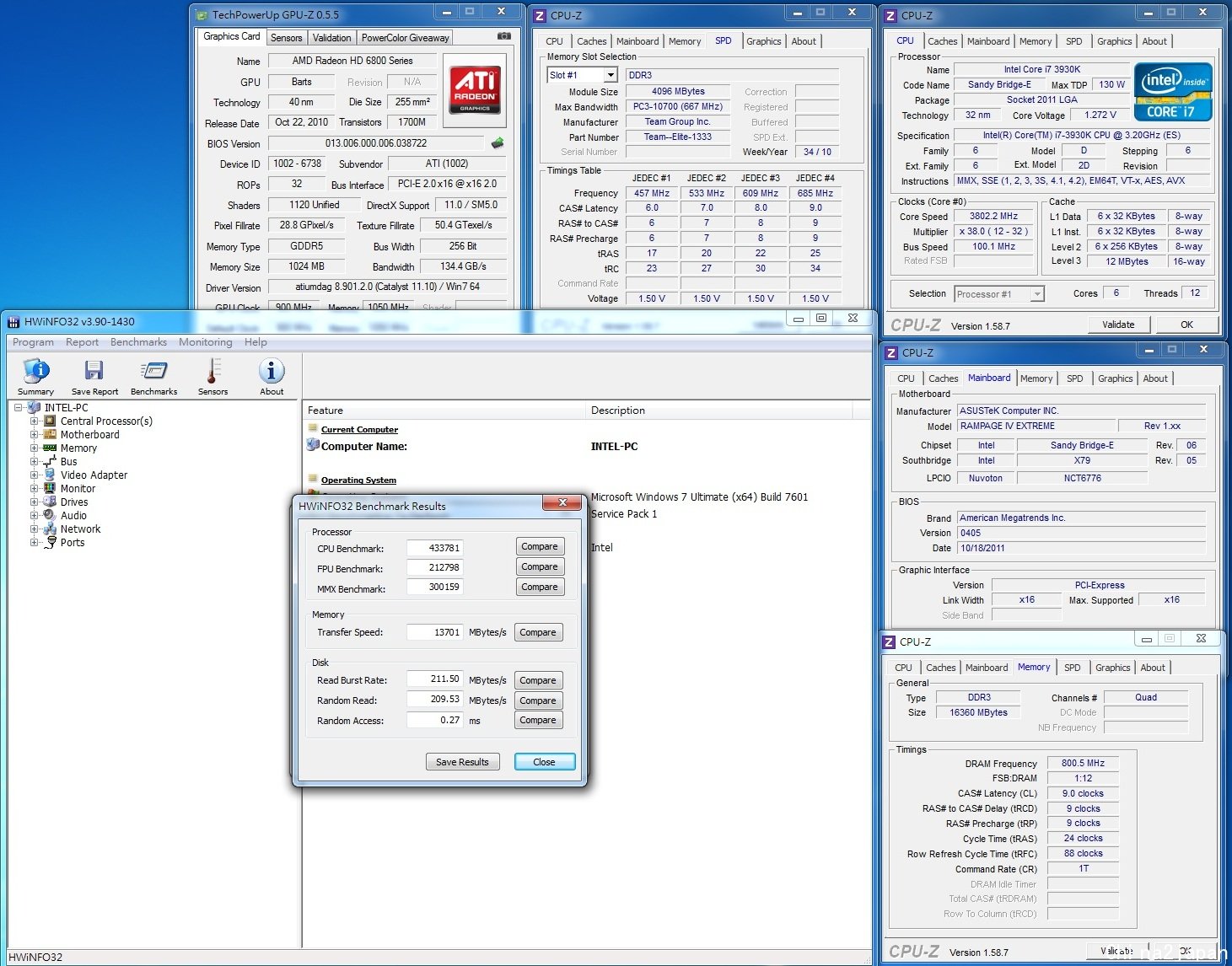
Task: Click the Central Processor(s) tree icon
Action: pyautogui.click(x=50, y=421)
